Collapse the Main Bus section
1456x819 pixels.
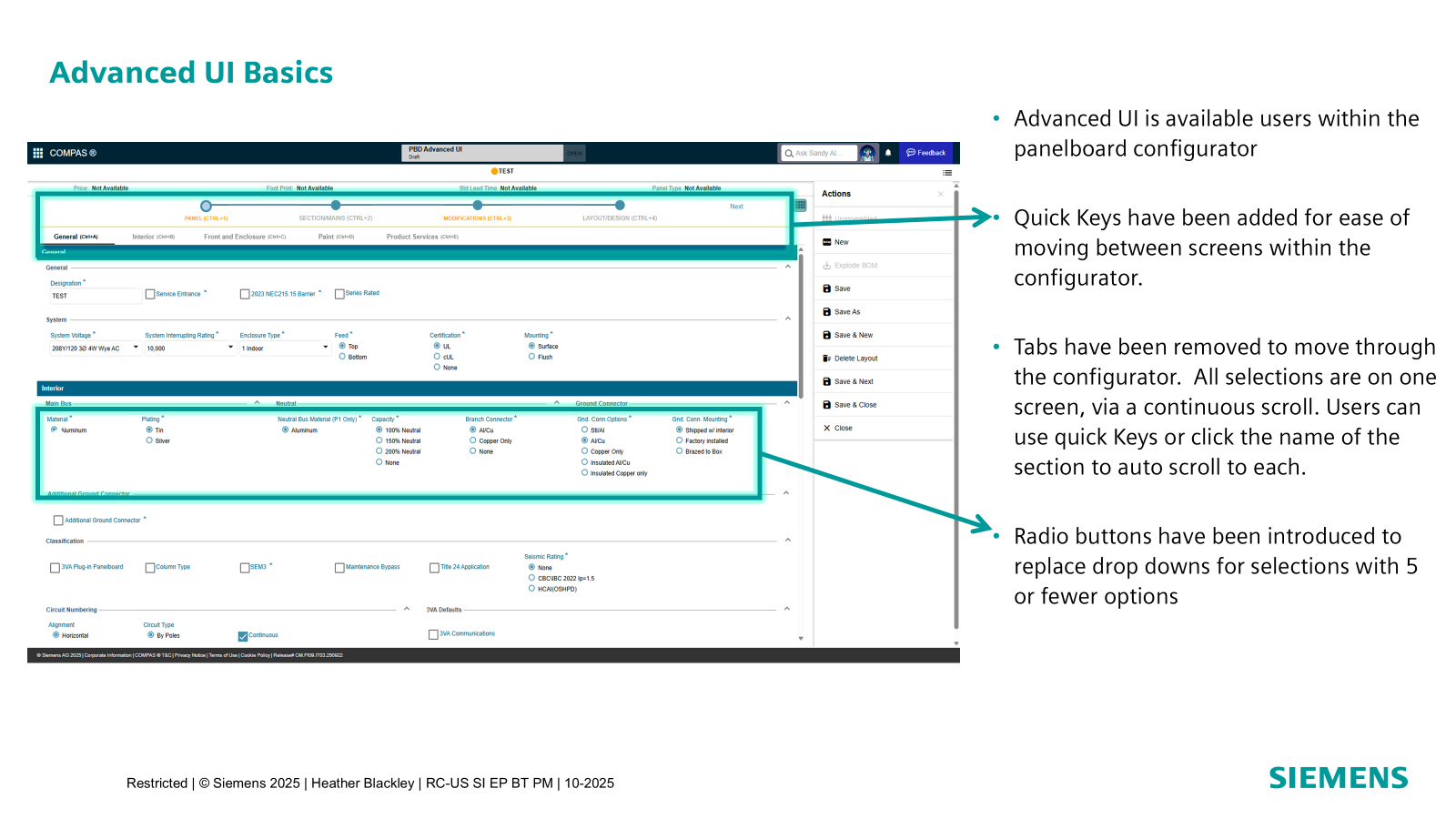[x=258, y=402]
